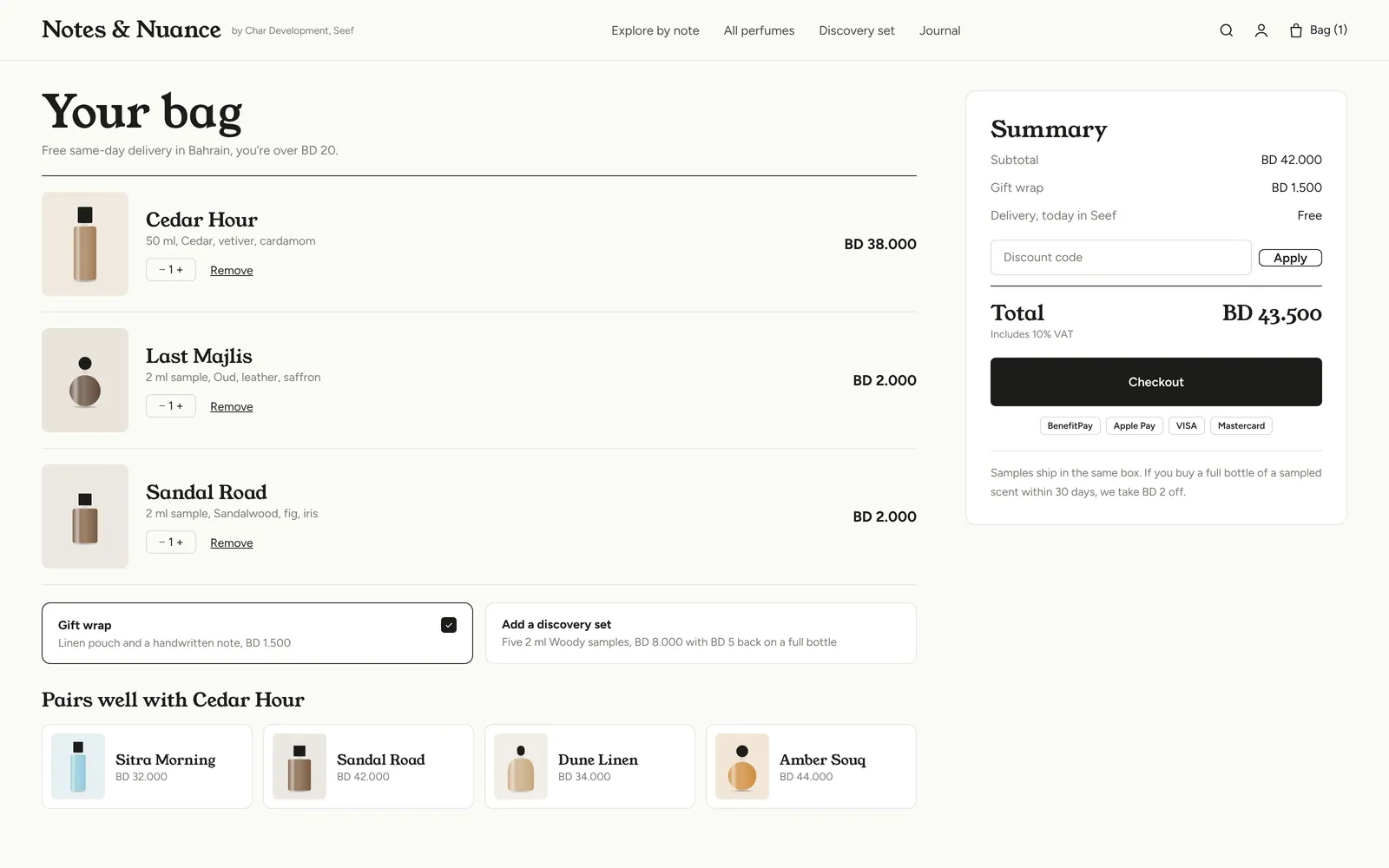Increase Cedar Hour quantity with plus
The width and height of the screenshot is (1389, 868).
point(181,270)
